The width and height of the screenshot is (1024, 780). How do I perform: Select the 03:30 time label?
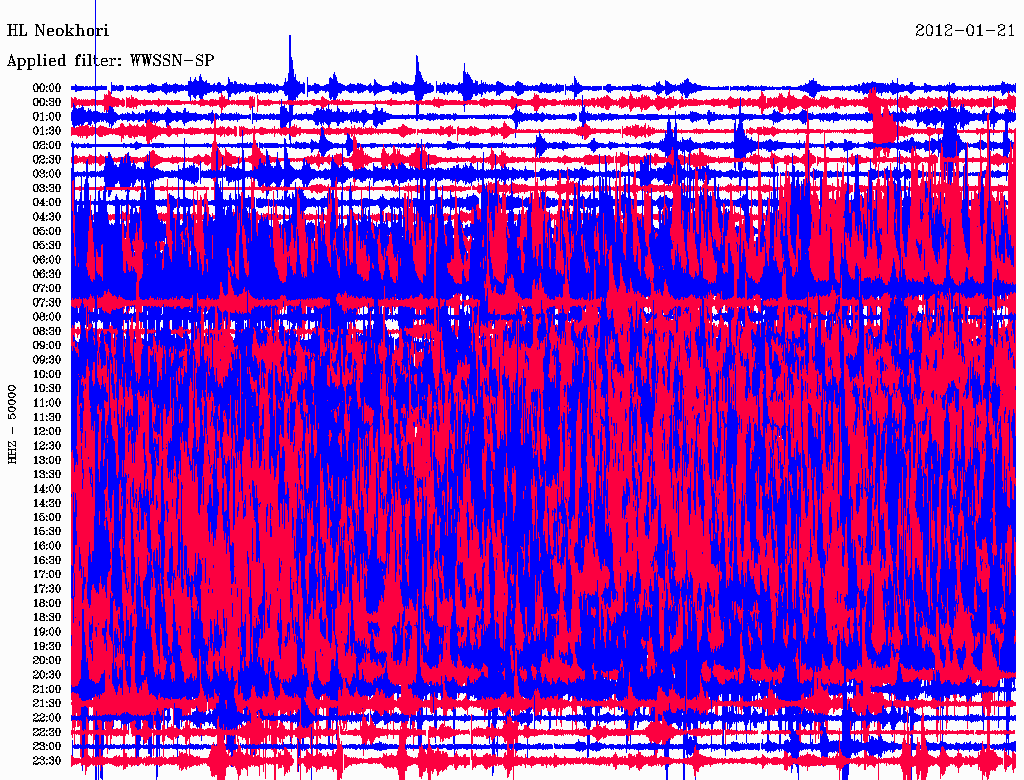coord(47,188)
